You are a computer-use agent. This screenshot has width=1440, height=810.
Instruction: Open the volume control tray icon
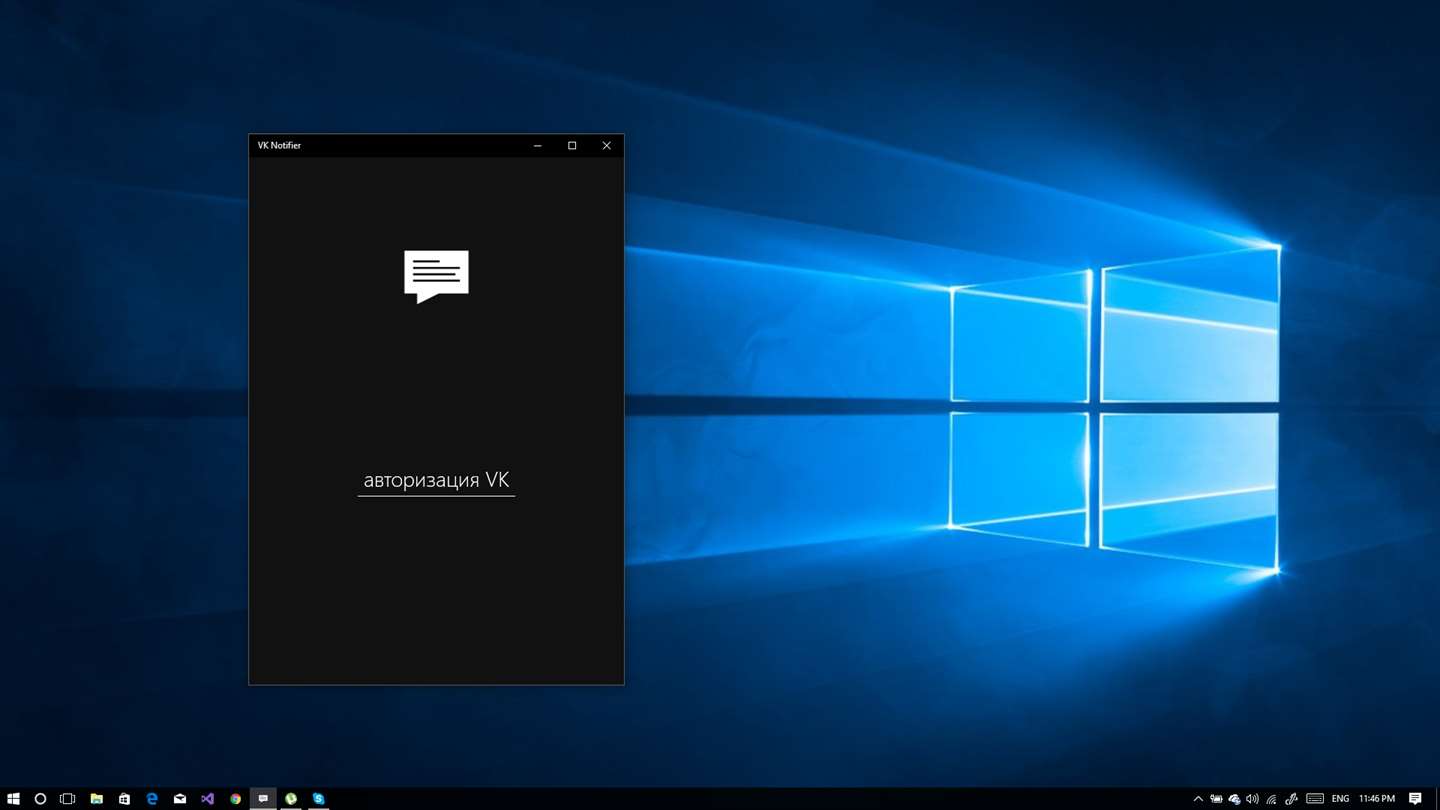[1252, 799]
